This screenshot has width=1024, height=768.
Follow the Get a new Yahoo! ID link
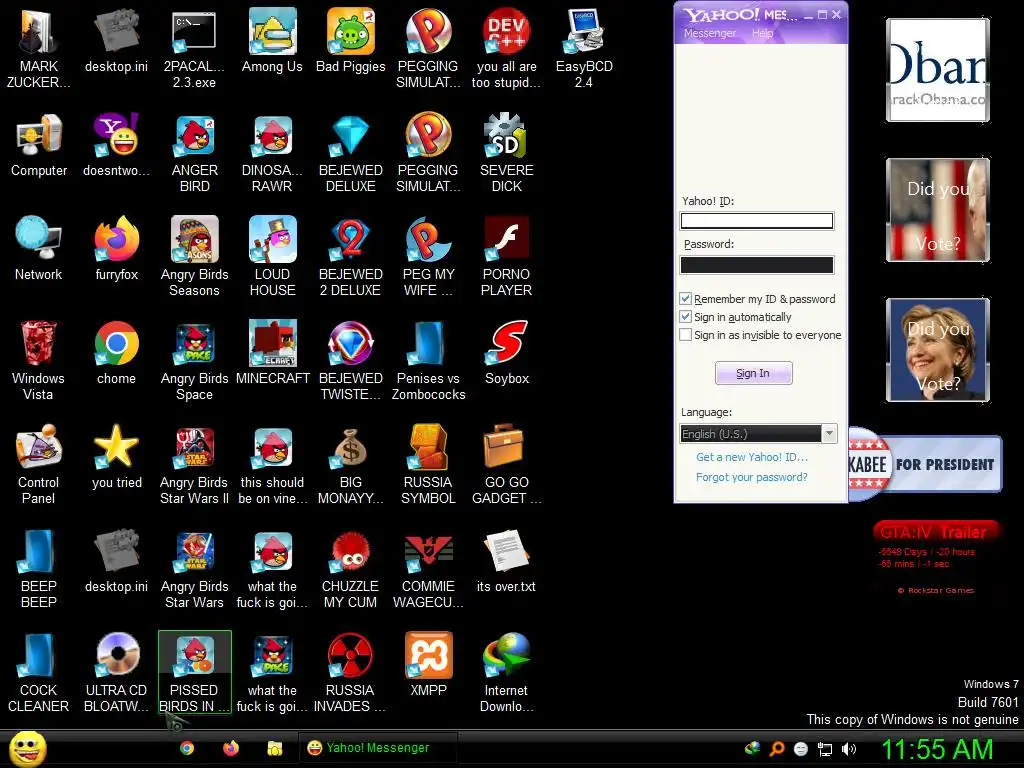[752, 457]
